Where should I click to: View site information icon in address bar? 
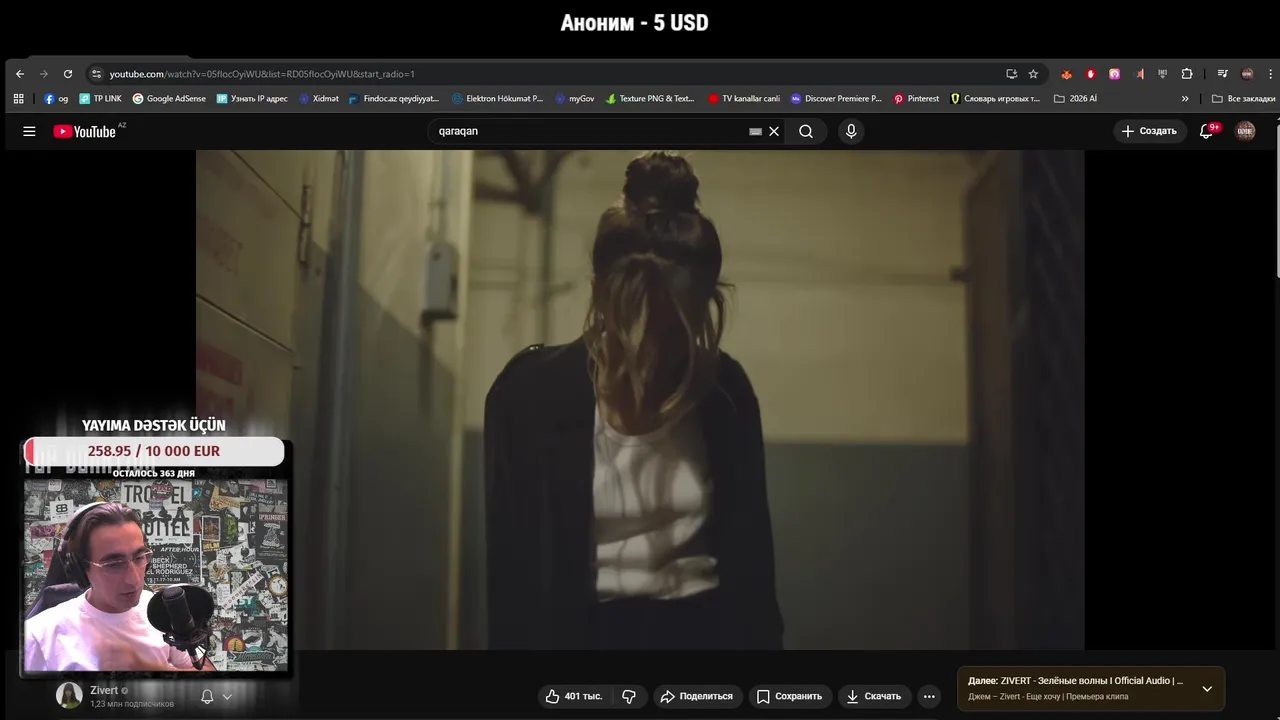(96, 74)
